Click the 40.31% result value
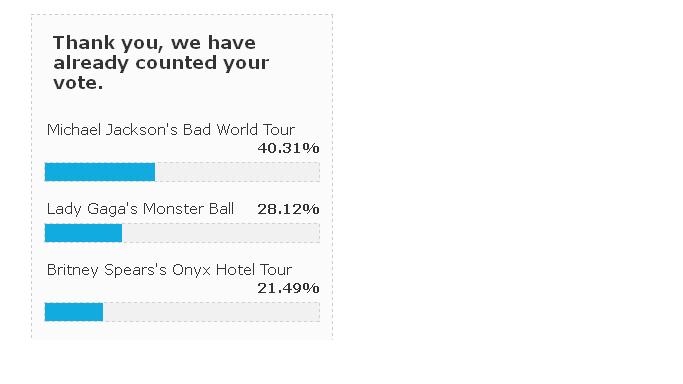This screenshot has width=683, height=384. (288, 148)
